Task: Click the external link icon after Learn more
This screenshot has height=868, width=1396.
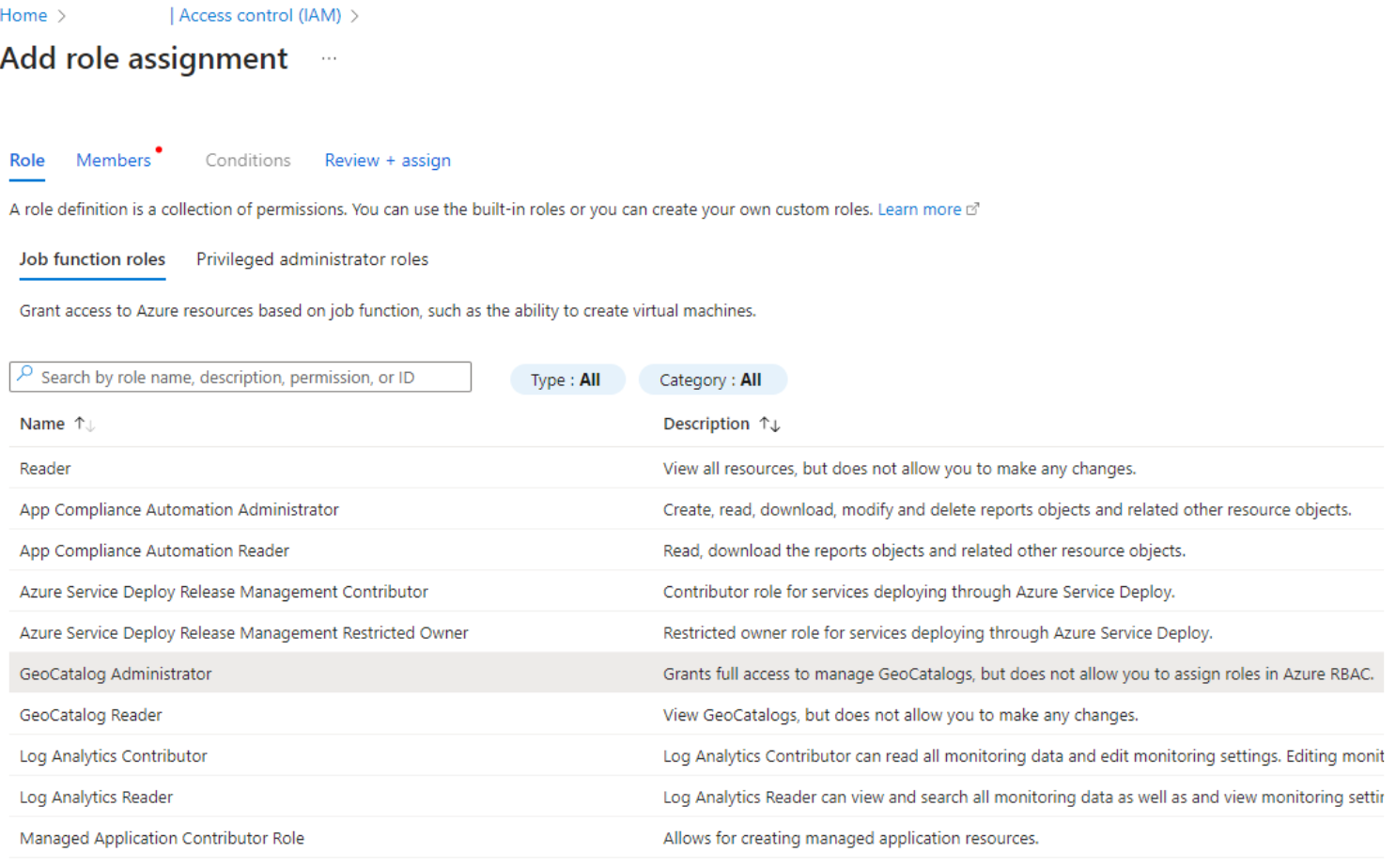Action: [x=973, y=209]
